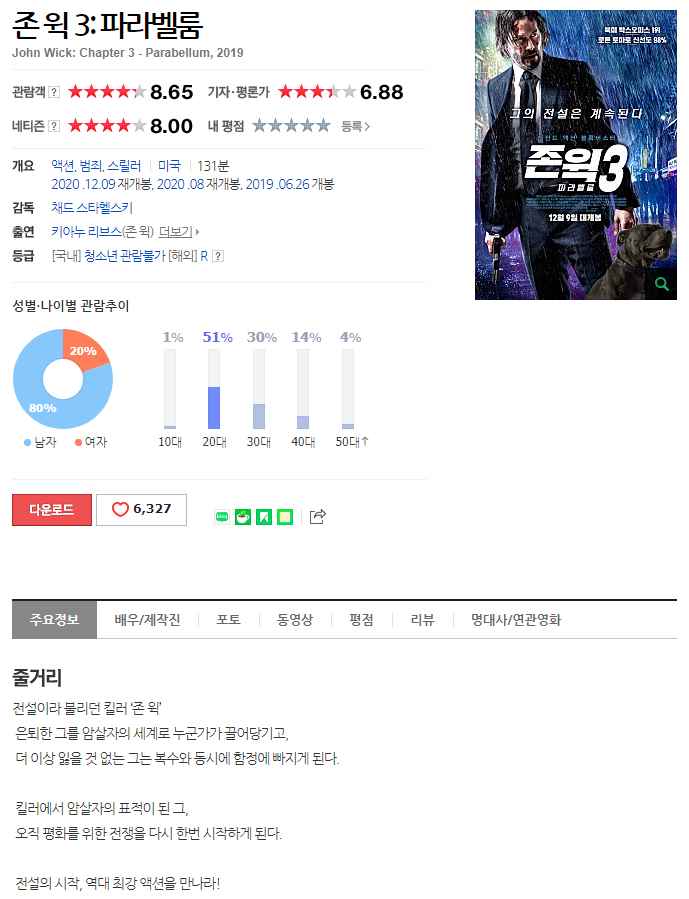The image size is (689, 899).
Task: Set my rating using the gray stars
Action: point(291,126)
